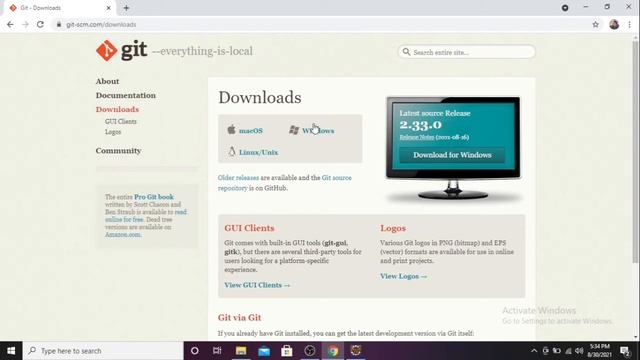Open Microsoft Store from taskbar
Screen dimensions: 640x360
[x=287, y=351]
